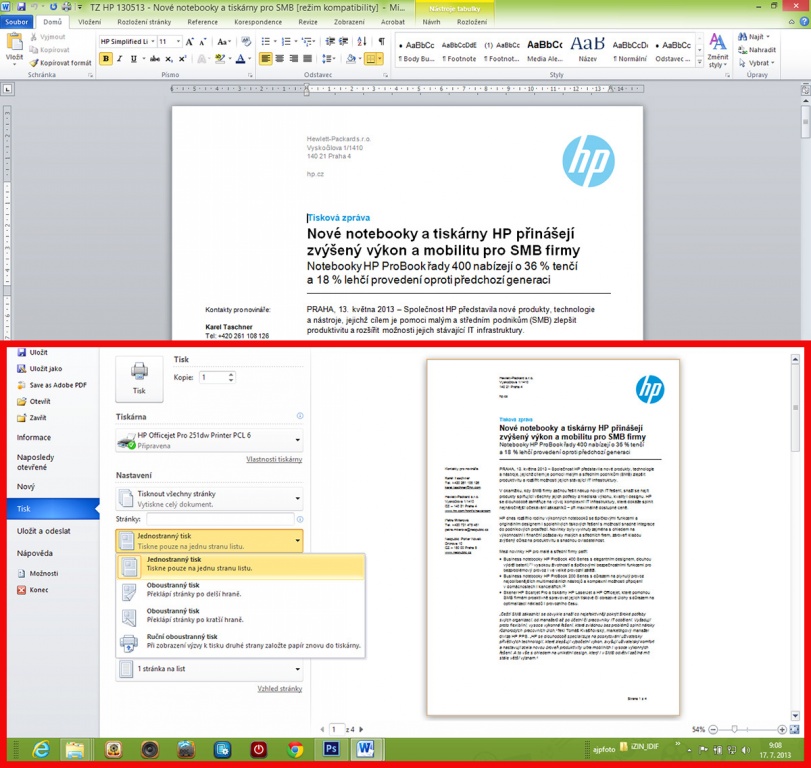
Task: Click the Změnit styly button
Action: click(x=717, y=51)
